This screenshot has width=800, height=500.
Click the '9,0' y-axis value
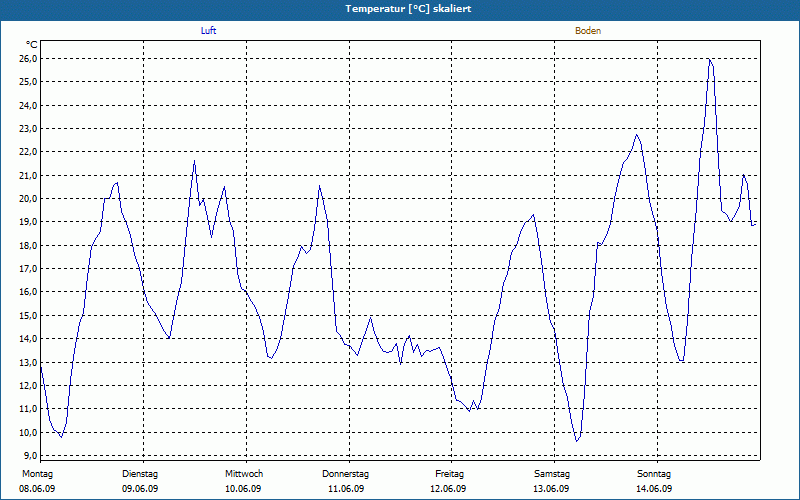30,455
